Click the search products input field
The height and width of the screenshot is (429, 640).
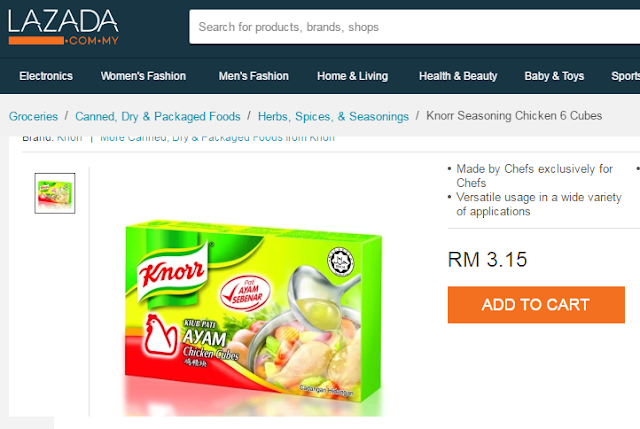pyautogui.click(x=414, y=27)
